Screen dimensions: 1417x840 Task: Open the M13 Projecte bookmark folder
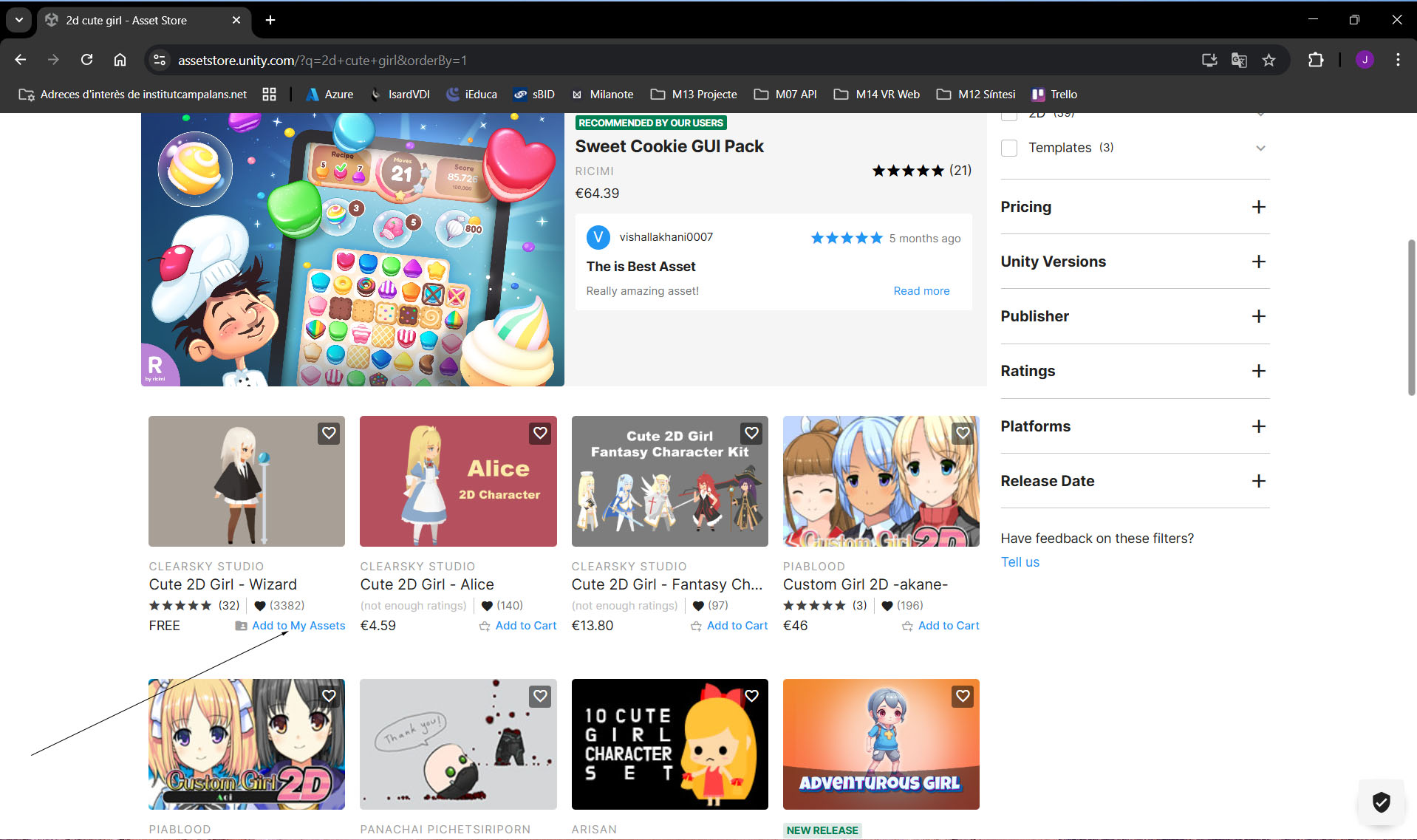point(694,95)
